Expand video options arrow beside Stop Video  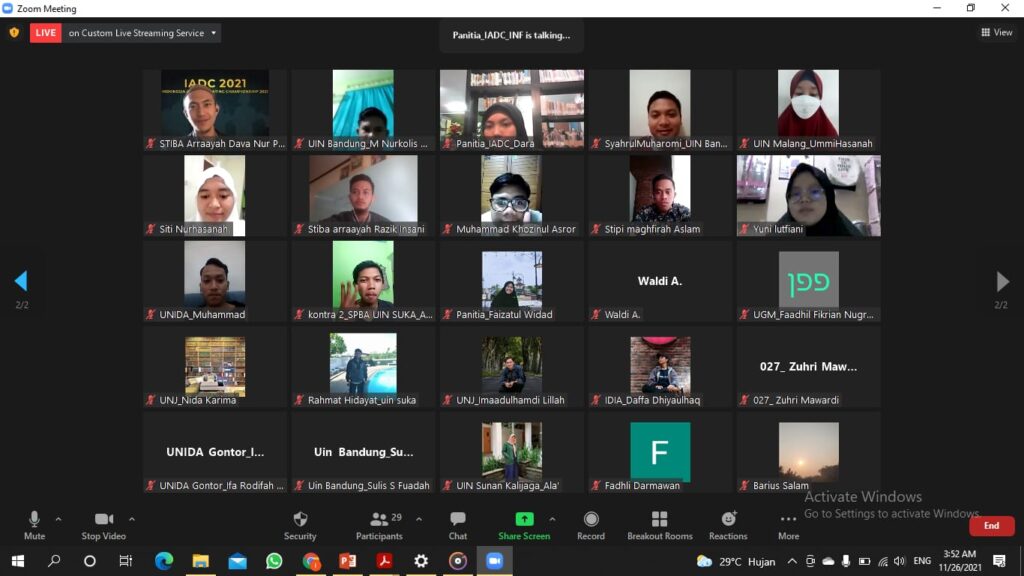(x=132, y=519)
